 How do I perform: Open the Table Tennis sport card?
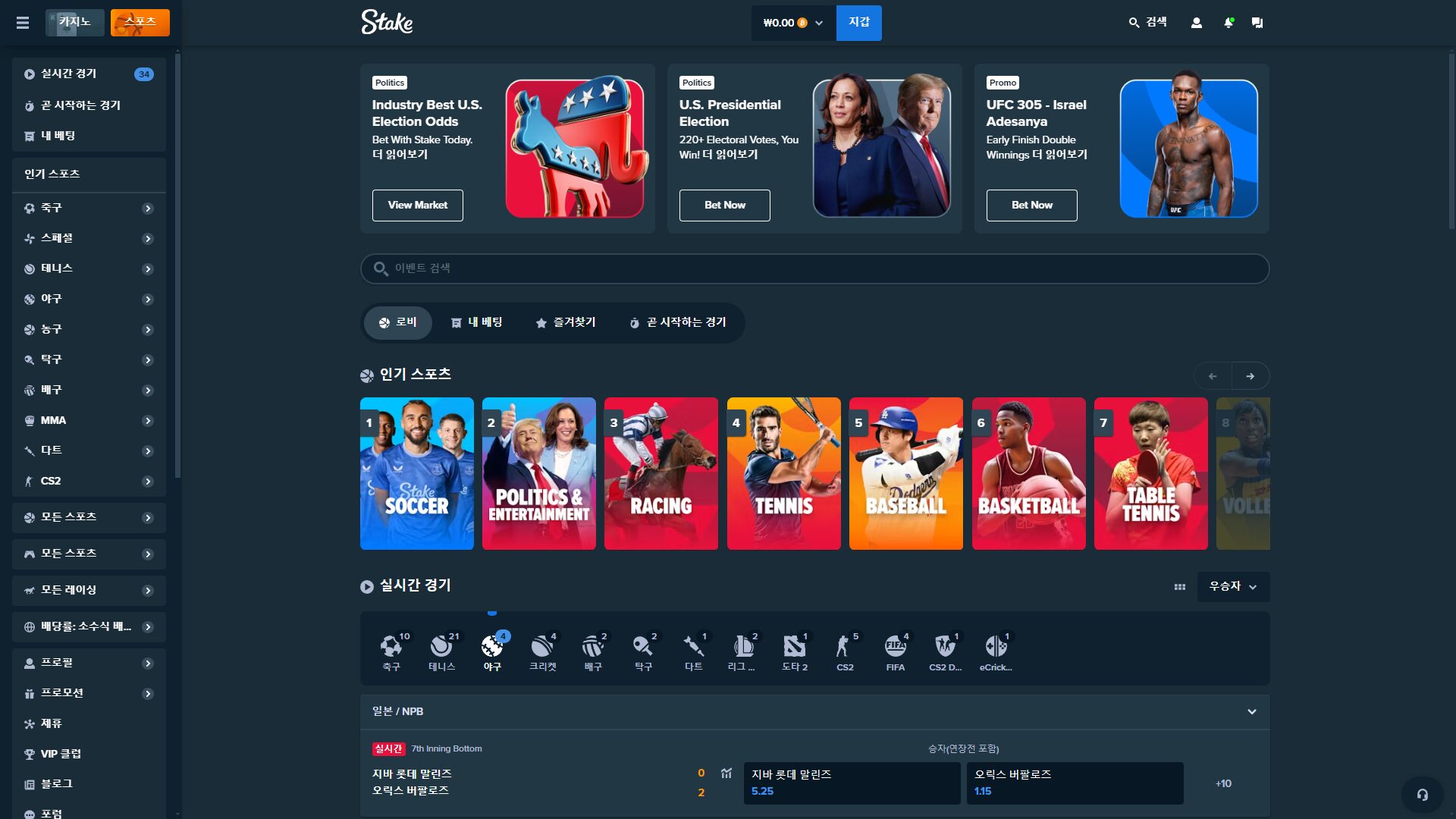1151,473
